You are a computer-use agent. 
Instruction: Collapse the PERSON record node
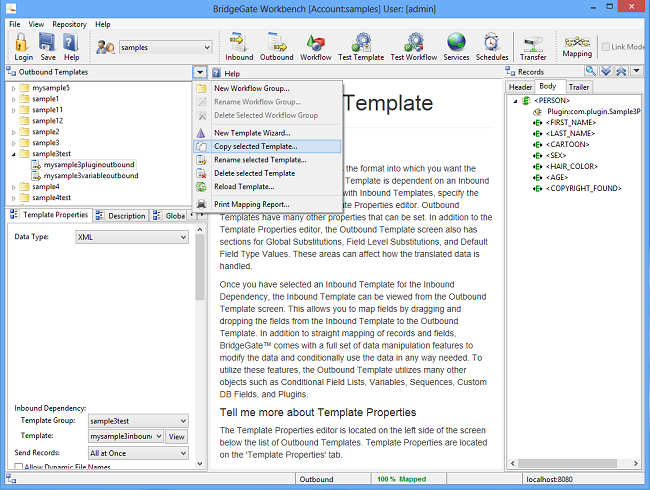pyautogui.click(x=515, y=101)
